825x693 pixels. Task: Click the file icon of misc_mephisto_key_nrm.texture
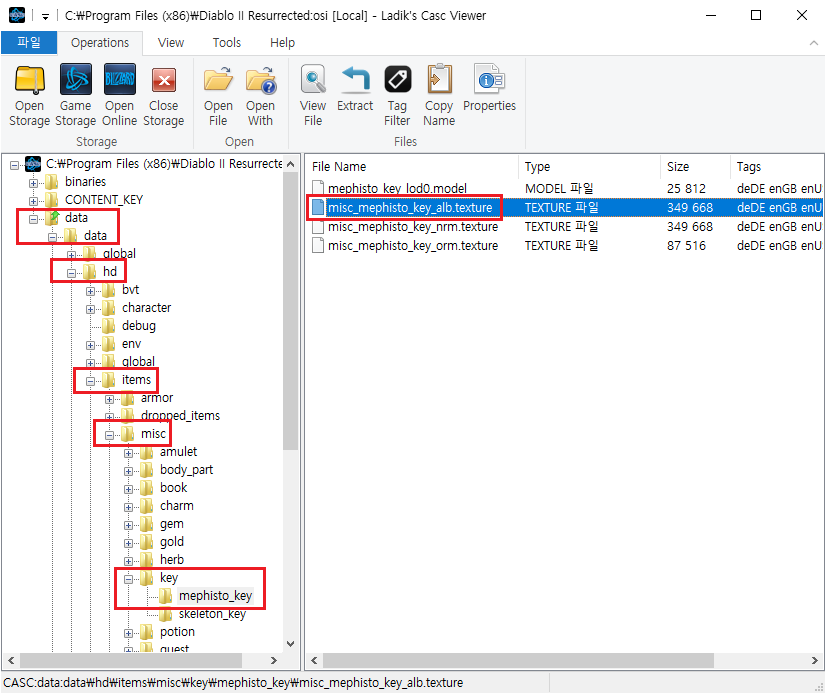pos(317,227)
